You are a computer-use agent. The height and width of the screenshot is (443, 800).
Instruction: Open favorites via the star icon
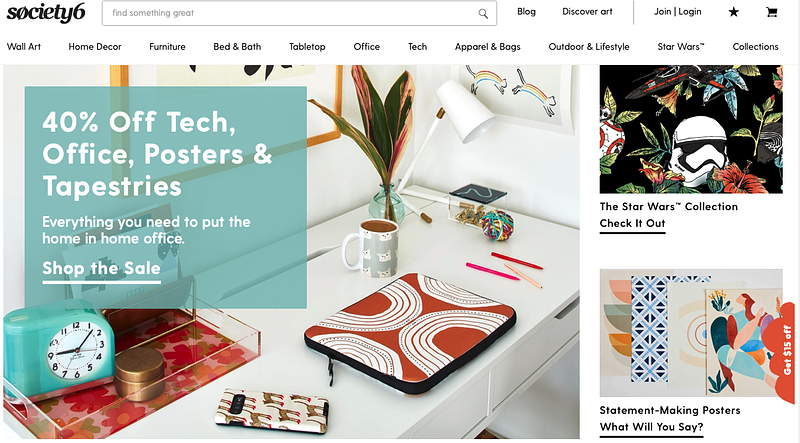[734, 12]
